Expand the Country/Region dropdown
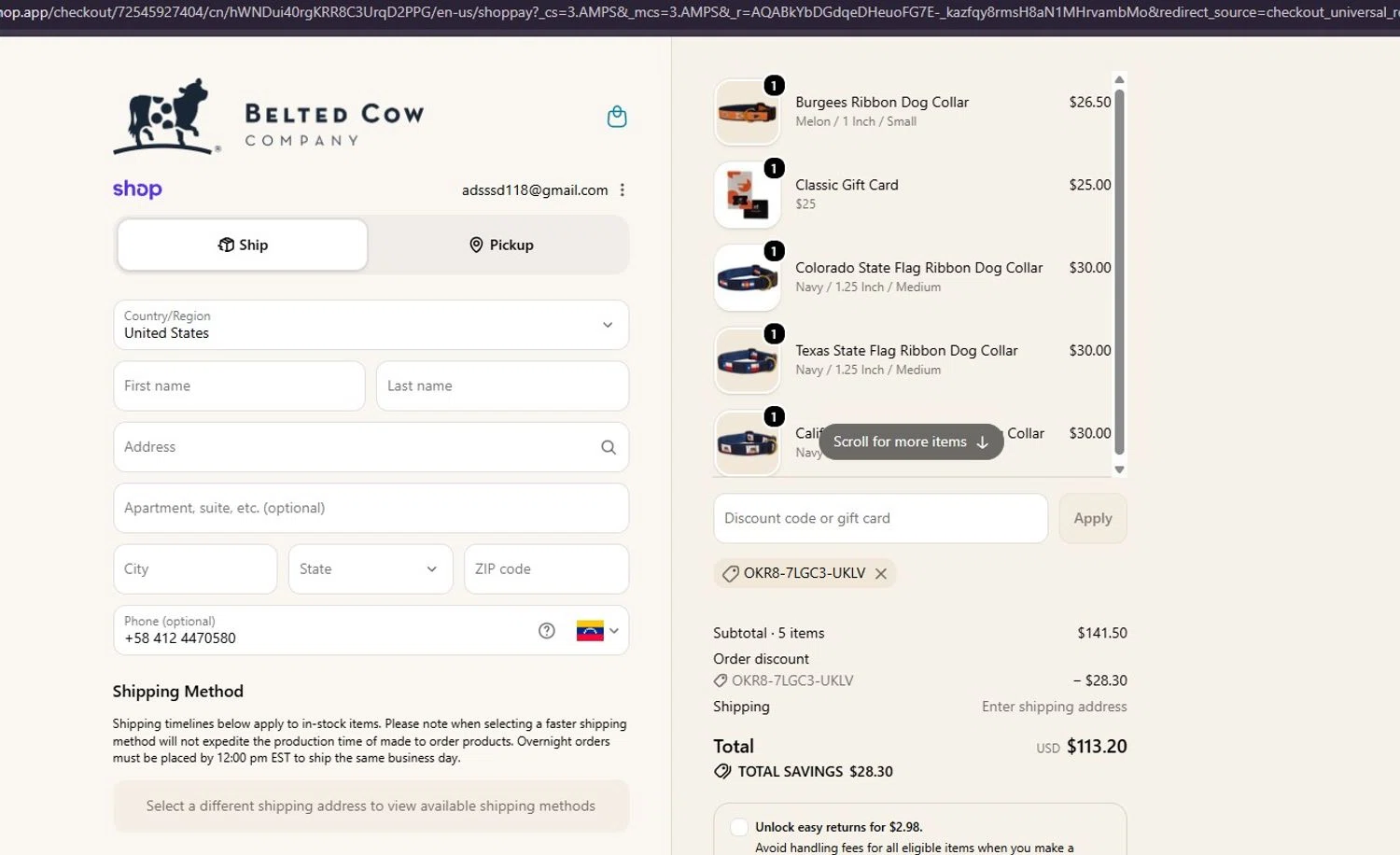Viewport: 1400px width, 855px height. [371, 325]
